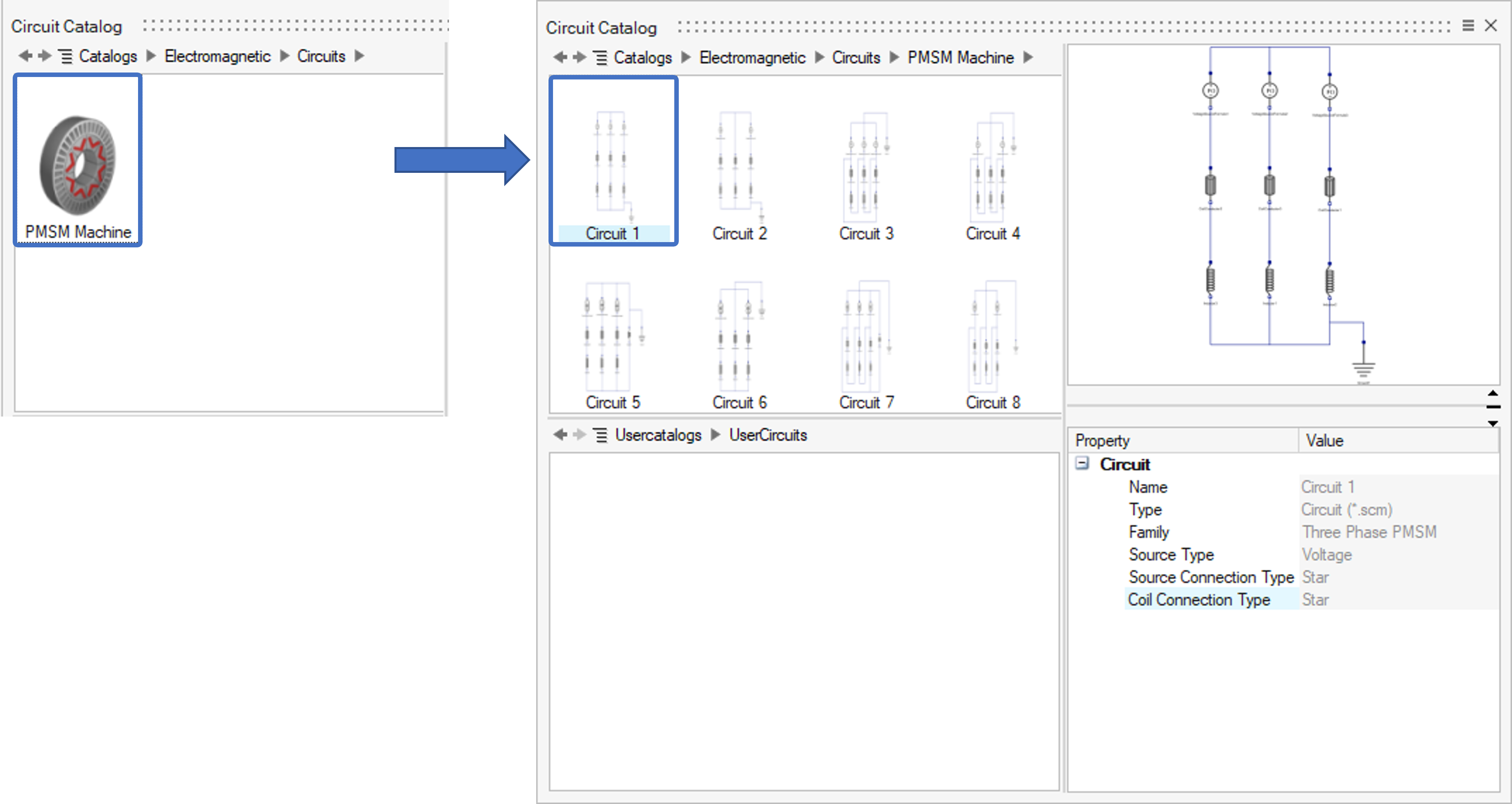Expand arrow after PMSM Machine breadcrumb

pyautogui.click(x=1028, y=57)
